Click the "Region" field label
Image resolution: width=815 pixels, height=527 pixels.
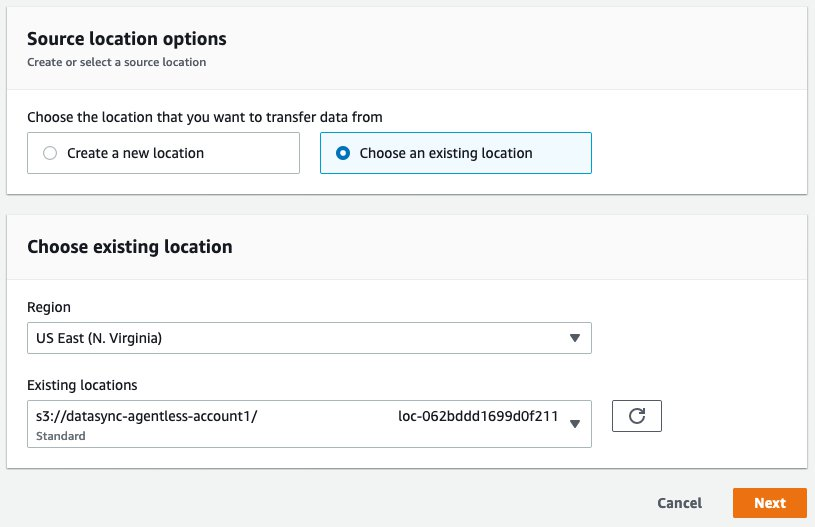[49, 308]
